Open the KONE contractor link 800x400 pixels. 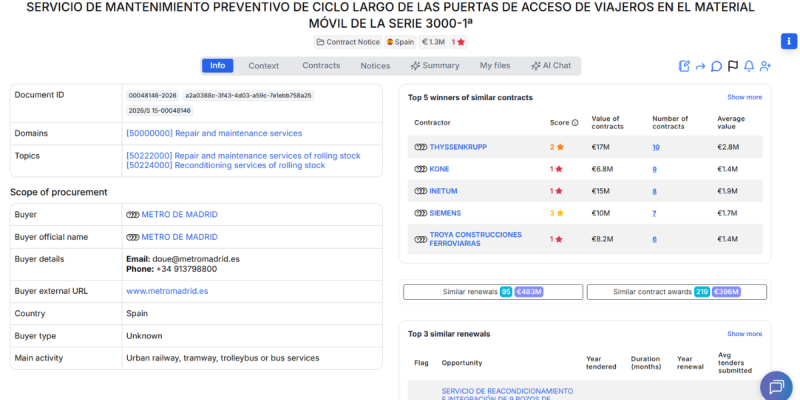click(x=439, y=169)
